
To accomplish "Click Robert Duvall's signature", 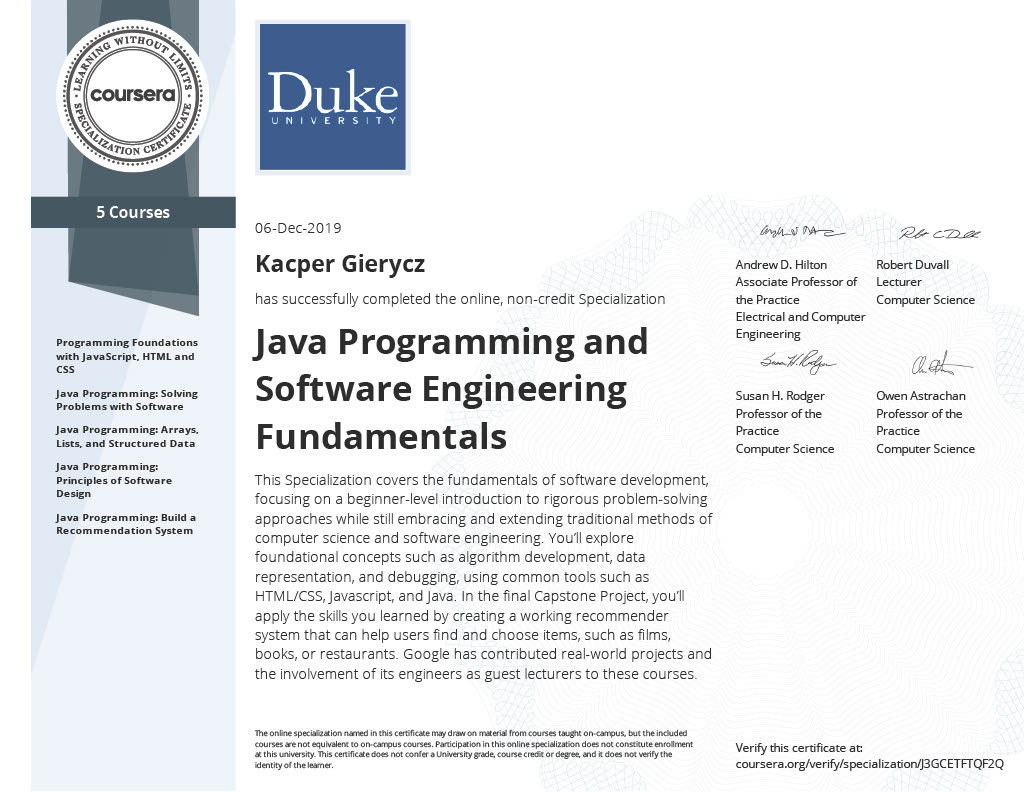I will (939, 234).
